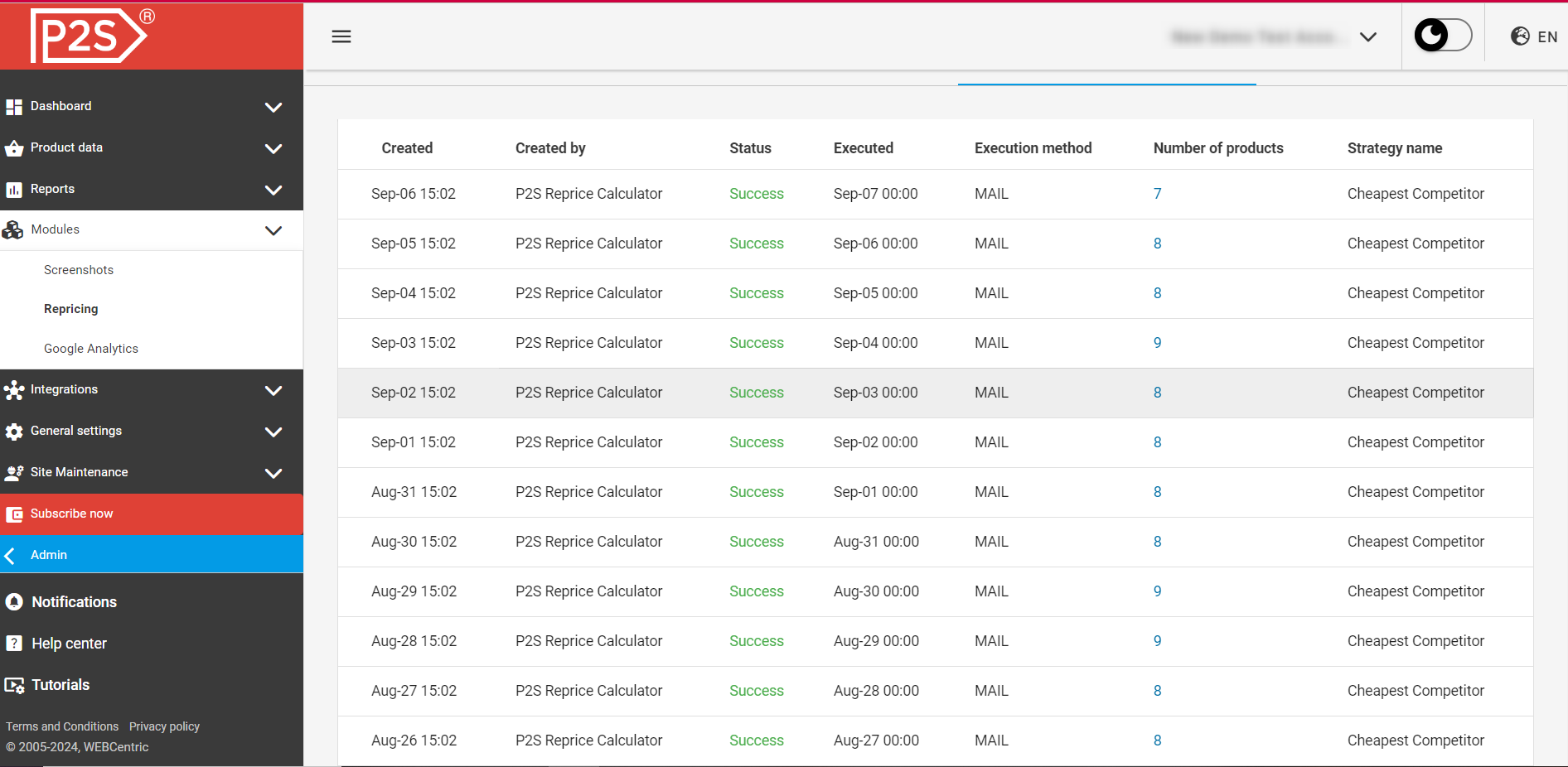Expand the General settings chevron

(273, 432)
